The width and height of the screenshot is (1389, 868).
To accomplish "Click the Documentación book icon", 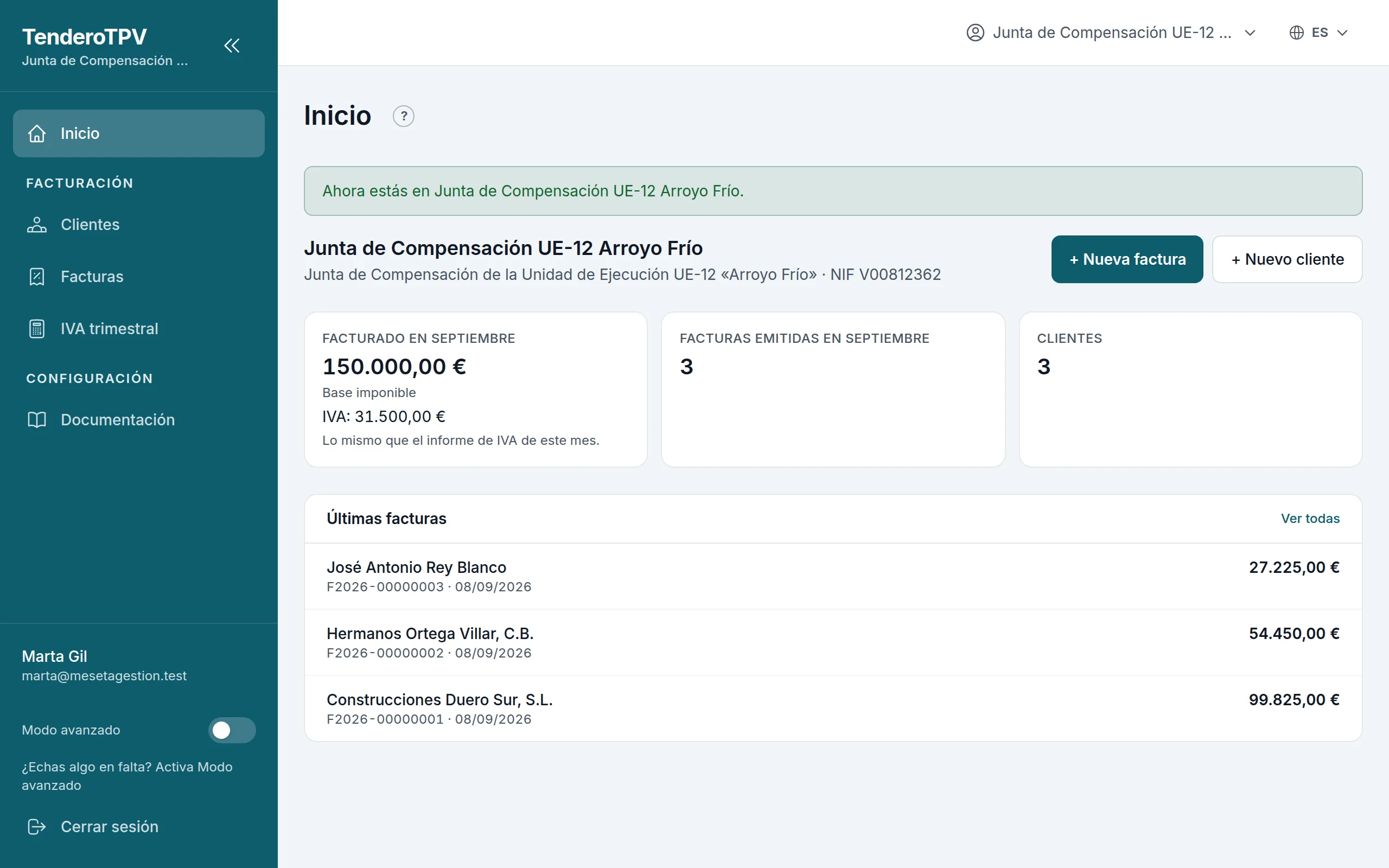I will (37, 420).
